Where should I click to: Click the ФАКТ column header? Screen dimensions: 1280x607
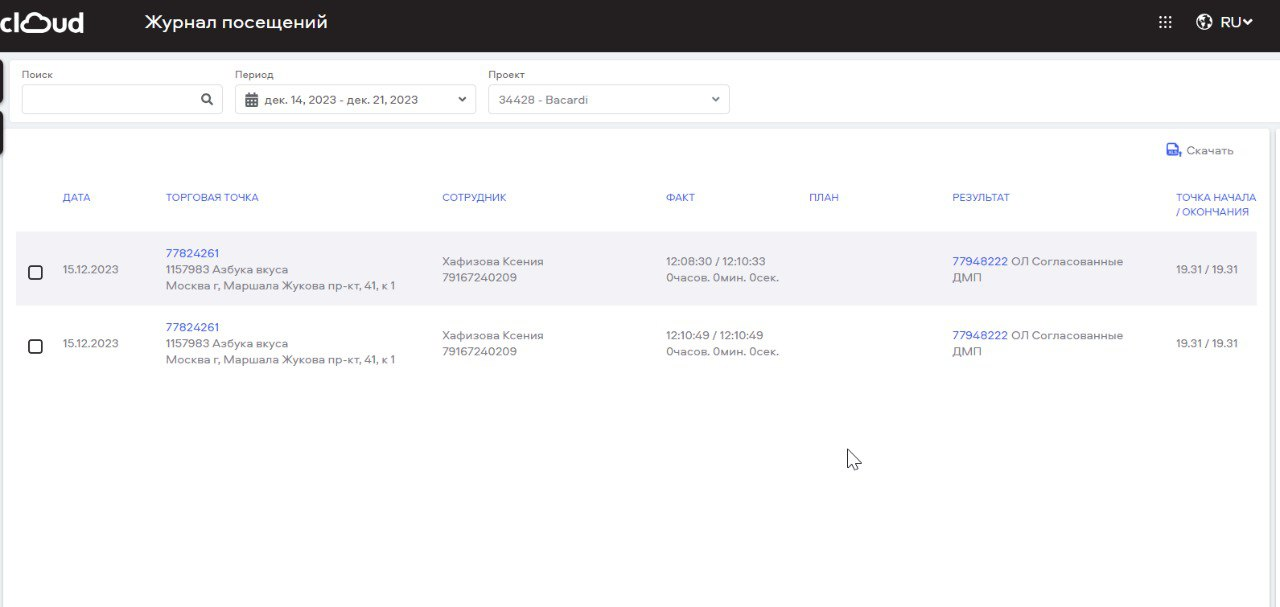[x=680, y=197]
